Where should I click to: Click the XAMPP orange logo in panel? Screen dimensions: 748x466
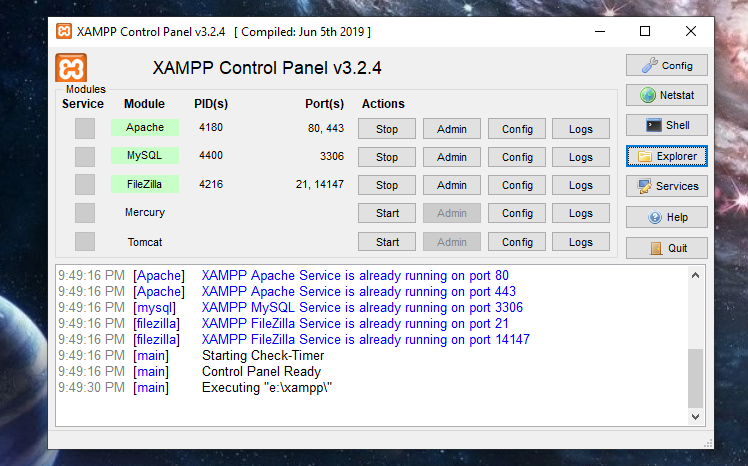[71, 68]
